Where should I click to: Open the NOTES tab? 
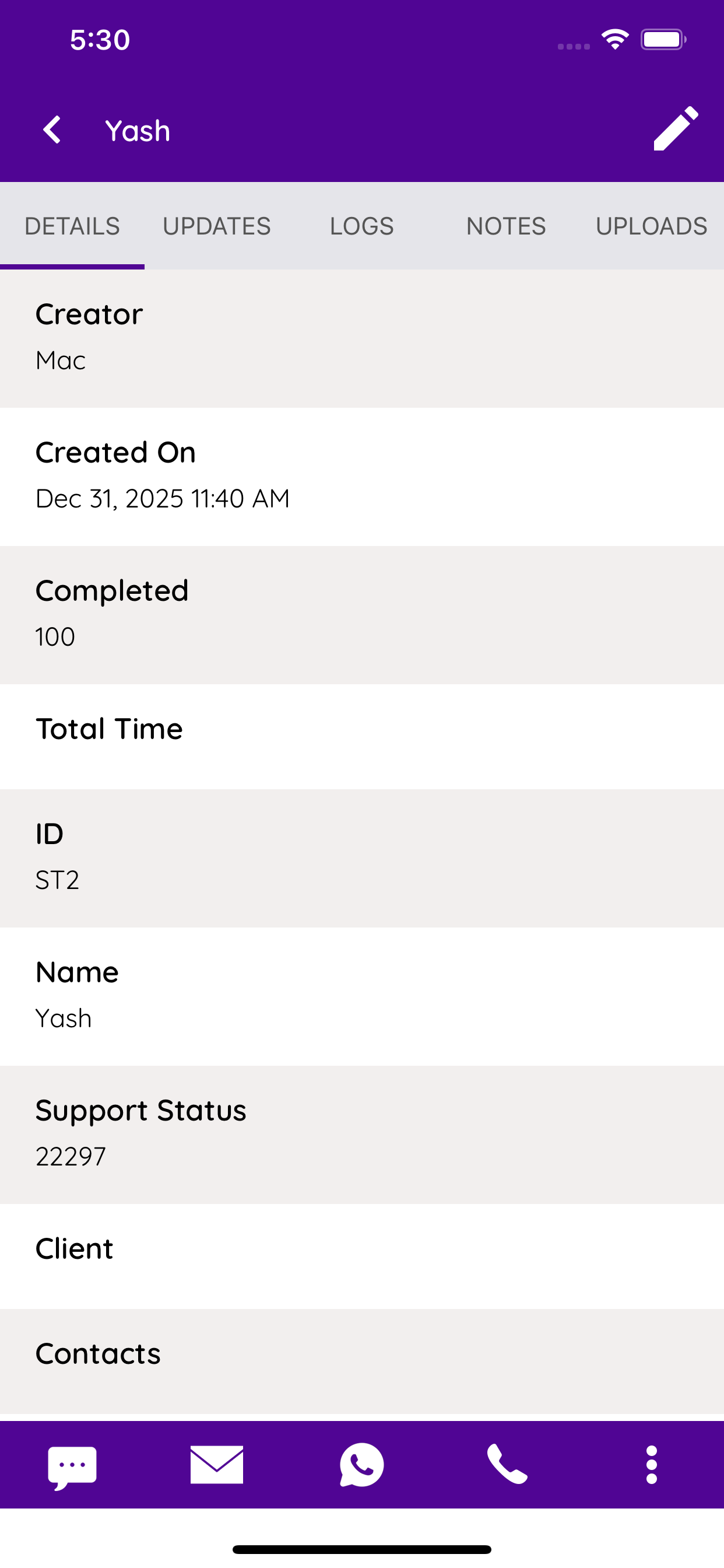click(x=506, y=226)
